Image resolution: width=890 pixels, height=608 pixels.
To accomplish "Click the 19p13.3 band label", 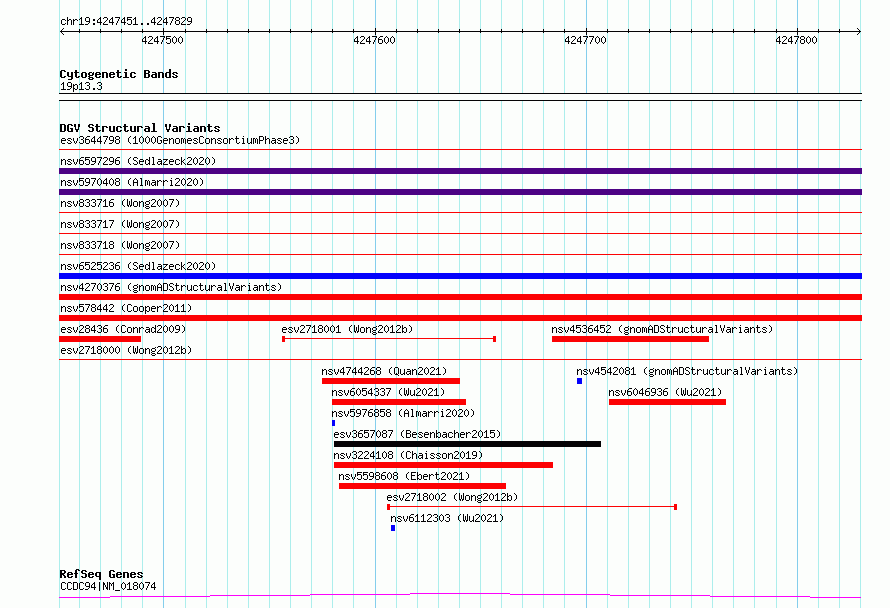I will tap(81, 86).
